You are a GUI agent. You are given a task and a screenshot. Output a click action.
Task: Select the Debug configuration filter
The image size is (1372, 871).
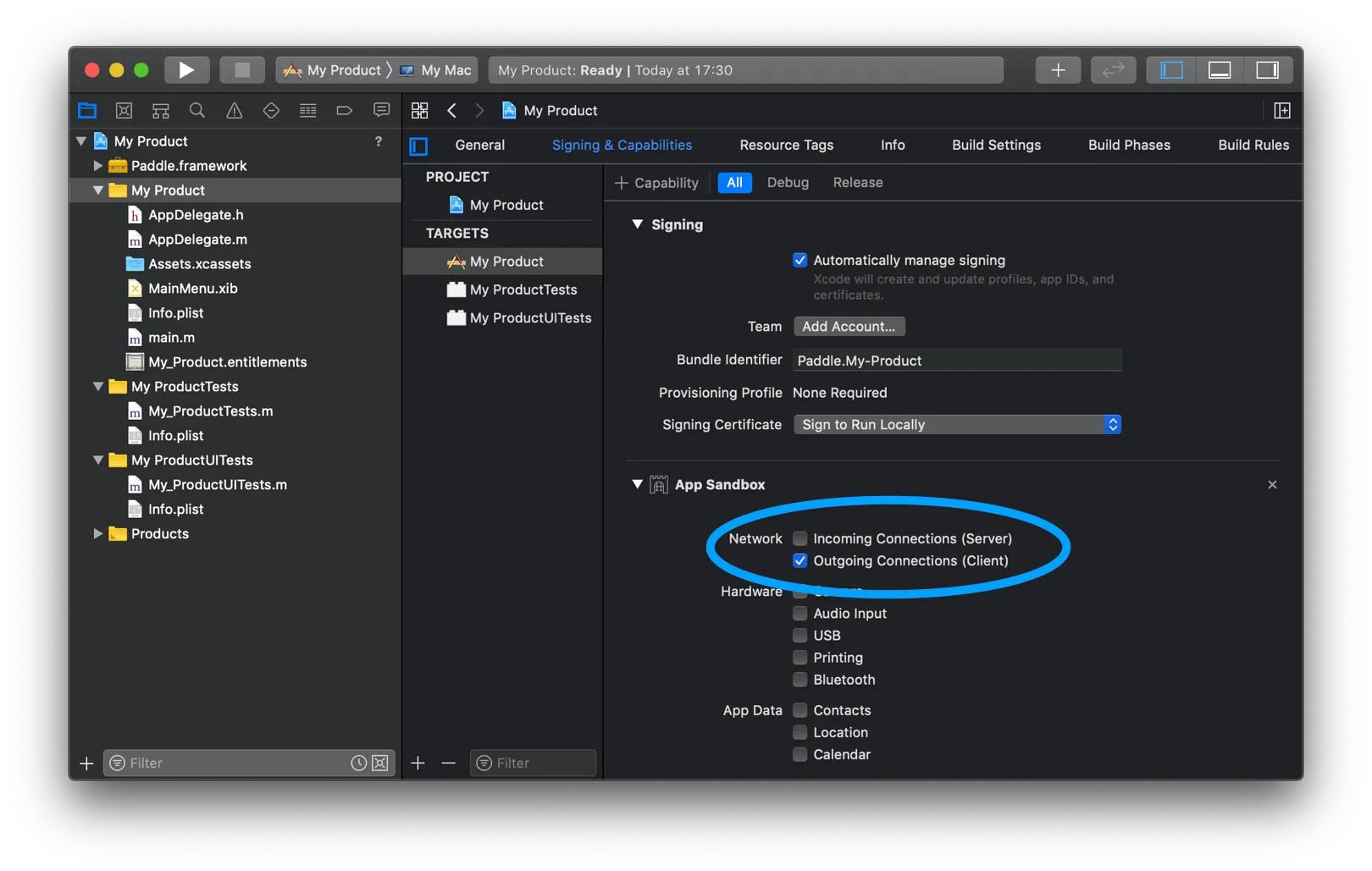point(788,183)
